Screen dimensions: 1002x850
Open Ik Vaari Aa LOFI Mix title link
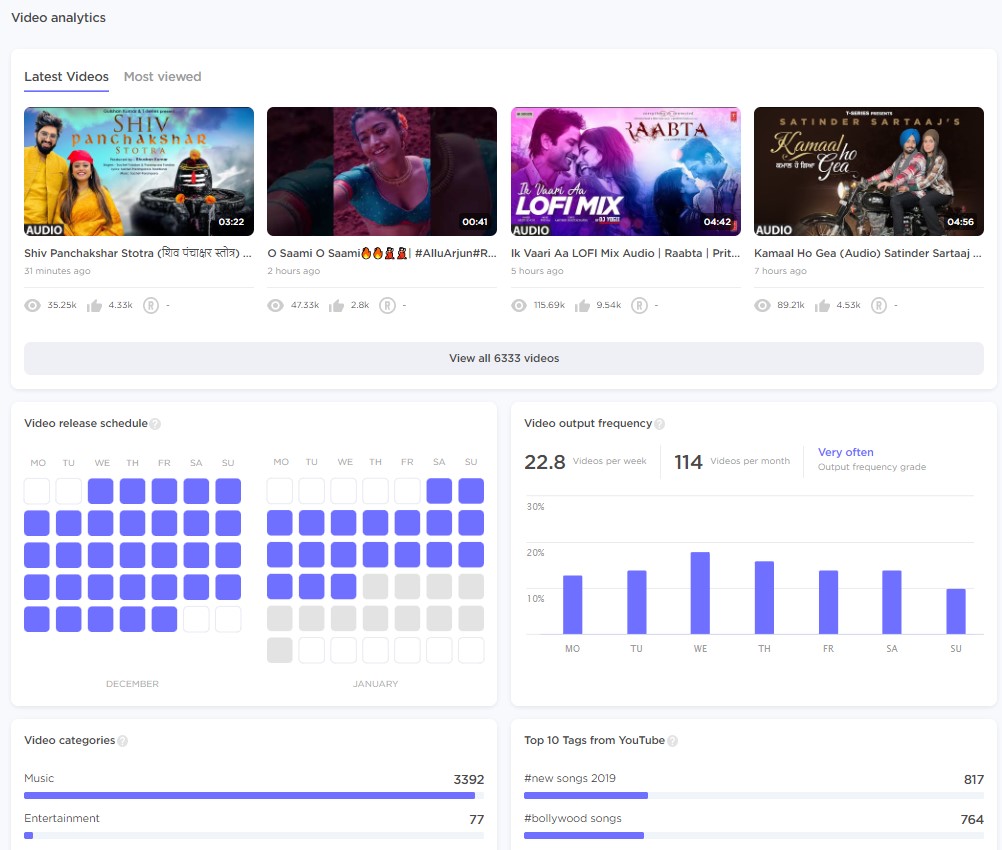pyautogui.click(x=625, y=254)
